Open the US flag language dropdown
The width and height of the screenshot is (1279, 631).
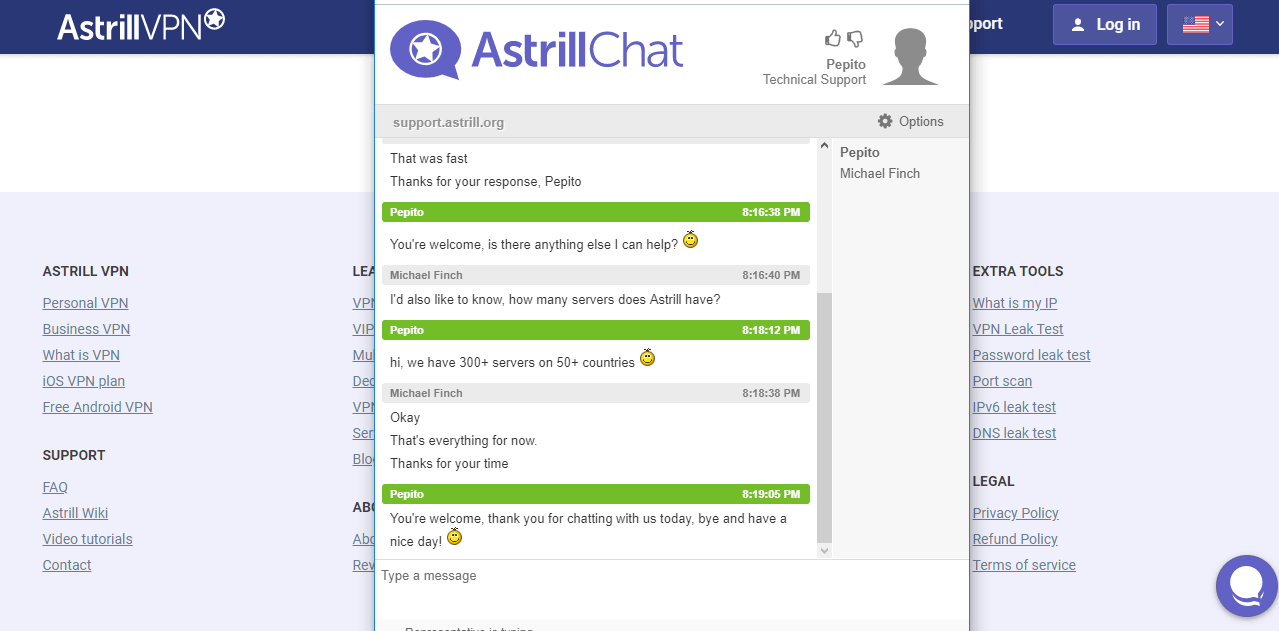click(1199, 25)
